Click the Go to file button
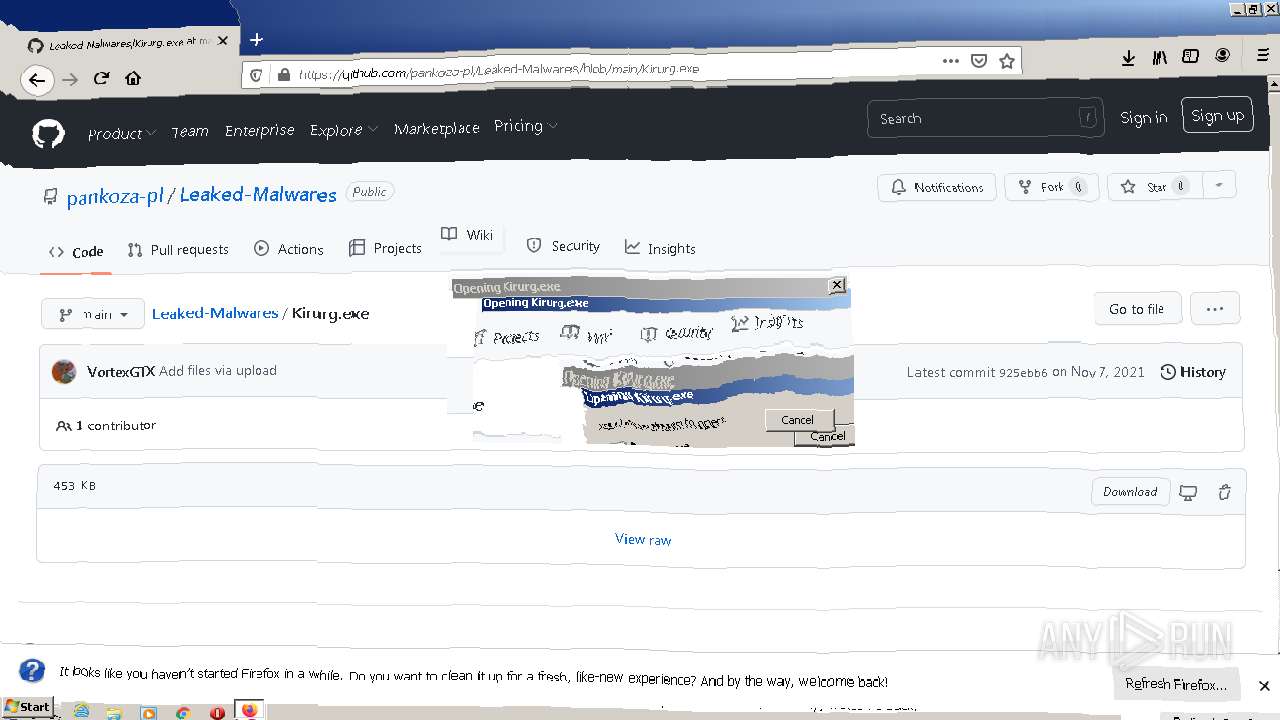The height and width of the screenshot is (720, 1280). [x=1137, y=309]
